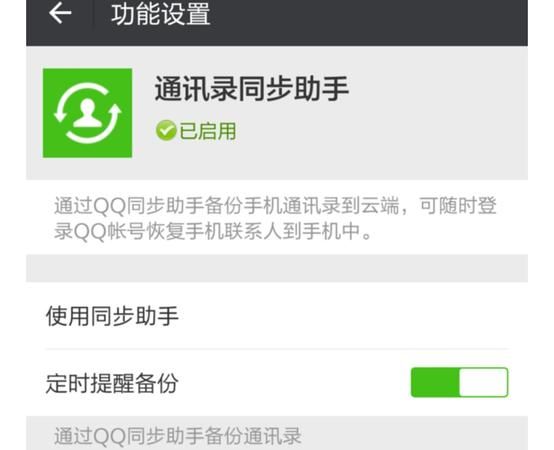Image resolution: width=554 pixels, height=450 pixels.
Task: Click description line 录QQ帐号恢复手机联系人到手机中
Action: [x=213, y=231]
